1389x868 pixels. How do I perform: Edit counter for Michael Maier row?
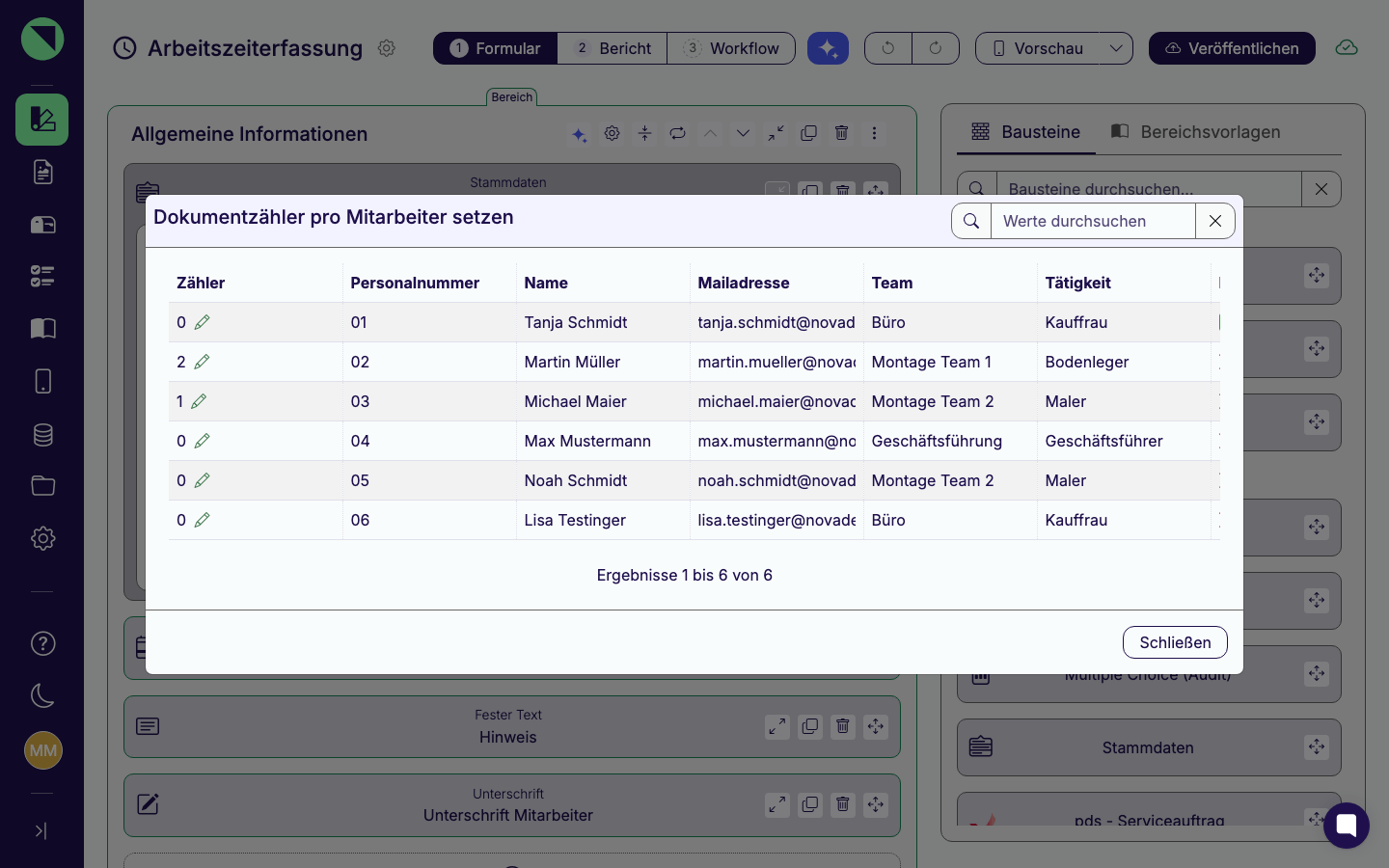(x=199, y=401)
